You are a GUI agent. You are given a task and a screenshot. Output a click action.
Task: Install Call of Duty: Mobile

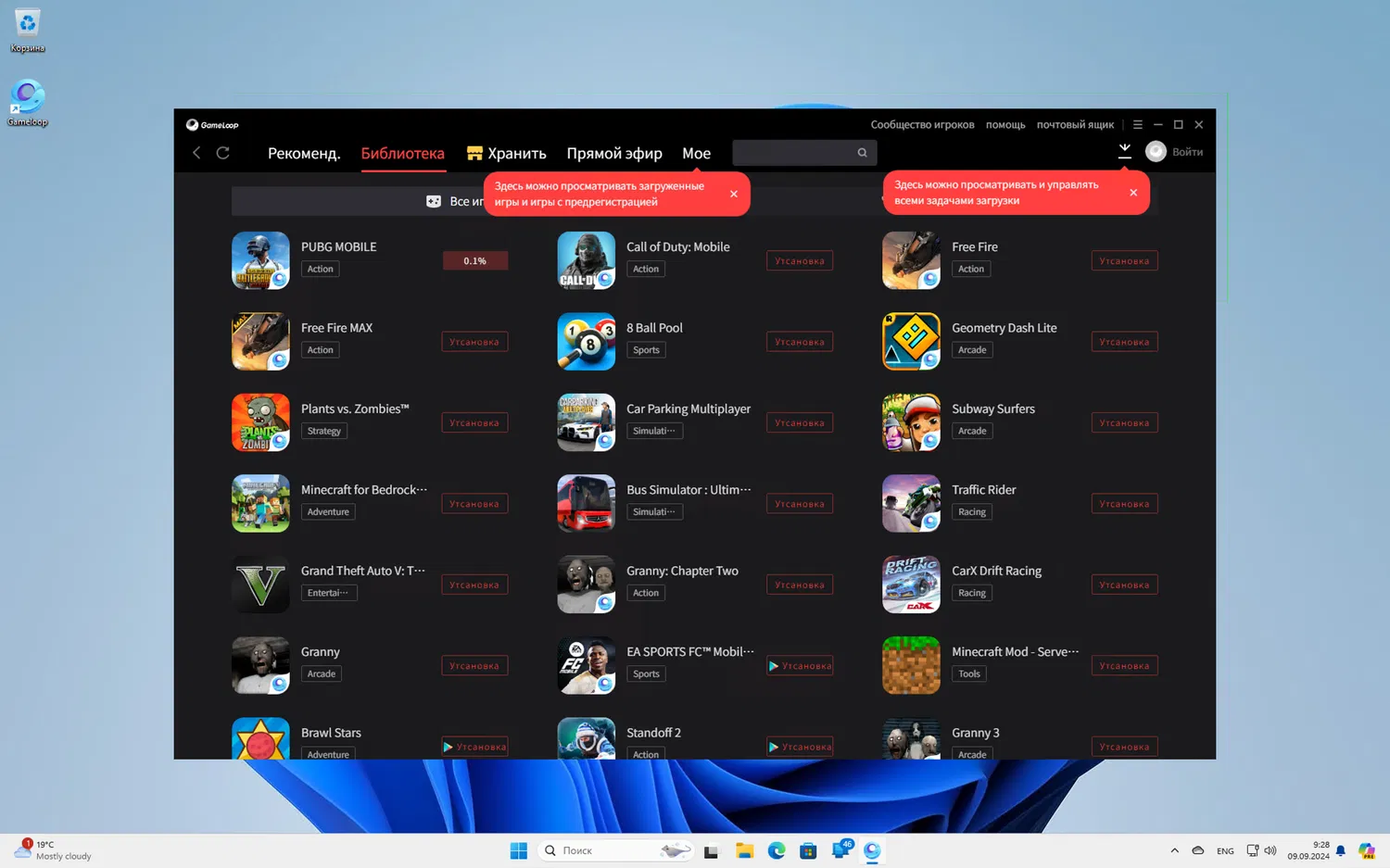800,261
